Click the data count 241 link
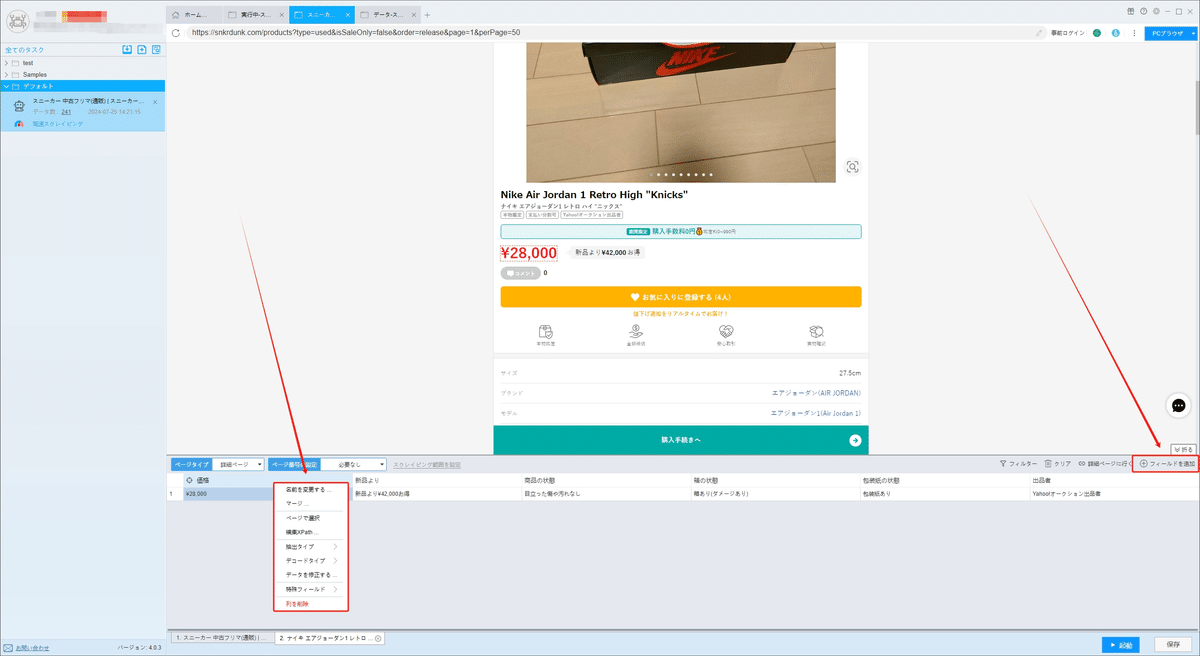Viewport: 1200px width, 656px height. pyautogui.click(x=66, y=112)
